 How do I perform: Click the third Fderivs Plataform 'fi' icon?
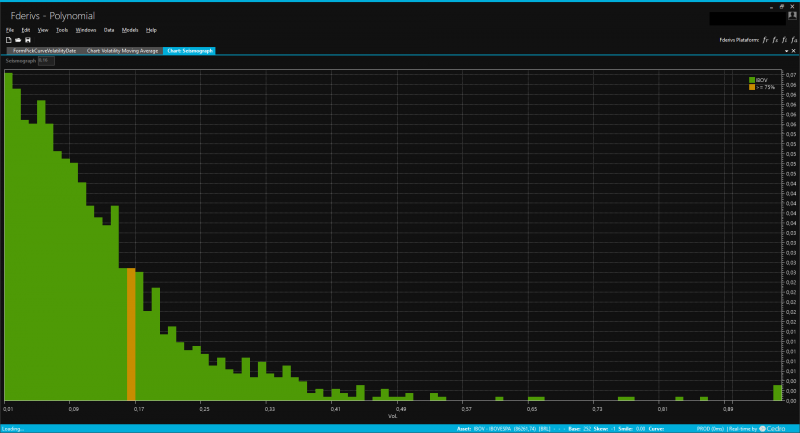[784, 39]
